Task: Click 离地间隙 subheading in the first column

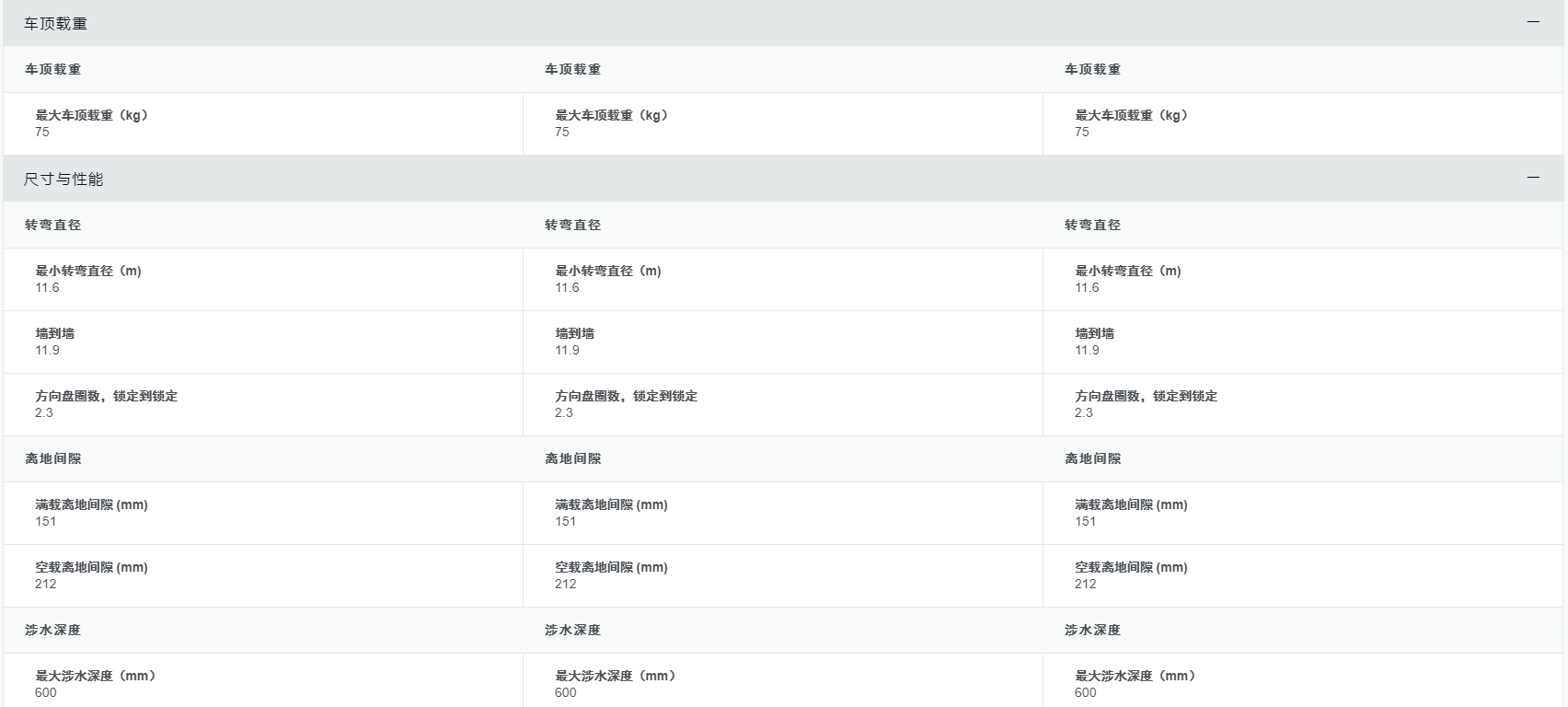Action: coord(52,458)
